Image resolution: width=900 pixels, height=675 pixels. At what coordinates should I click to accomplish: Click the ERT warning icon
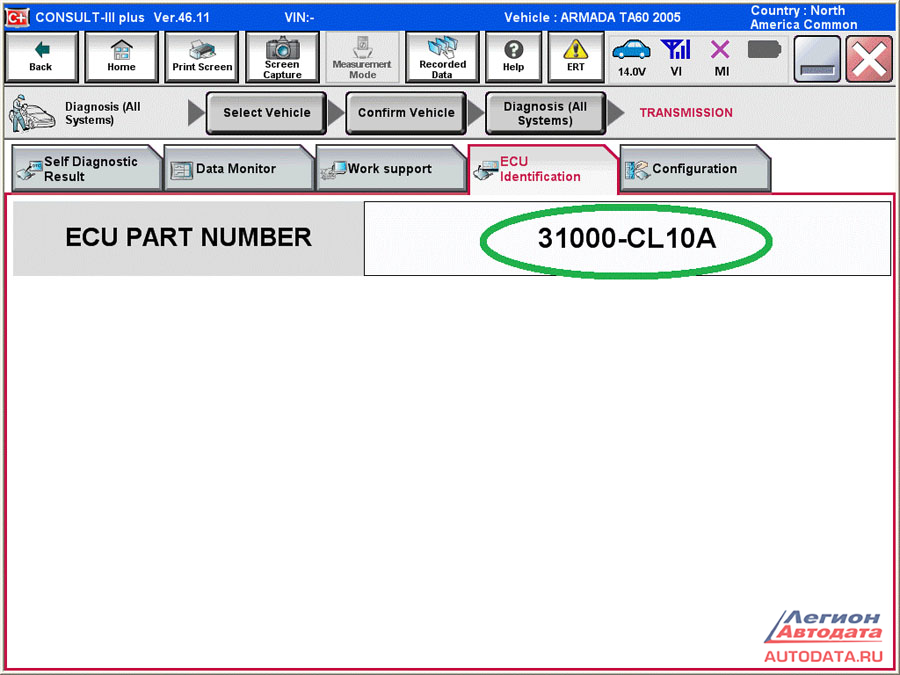tap(576, 57)
